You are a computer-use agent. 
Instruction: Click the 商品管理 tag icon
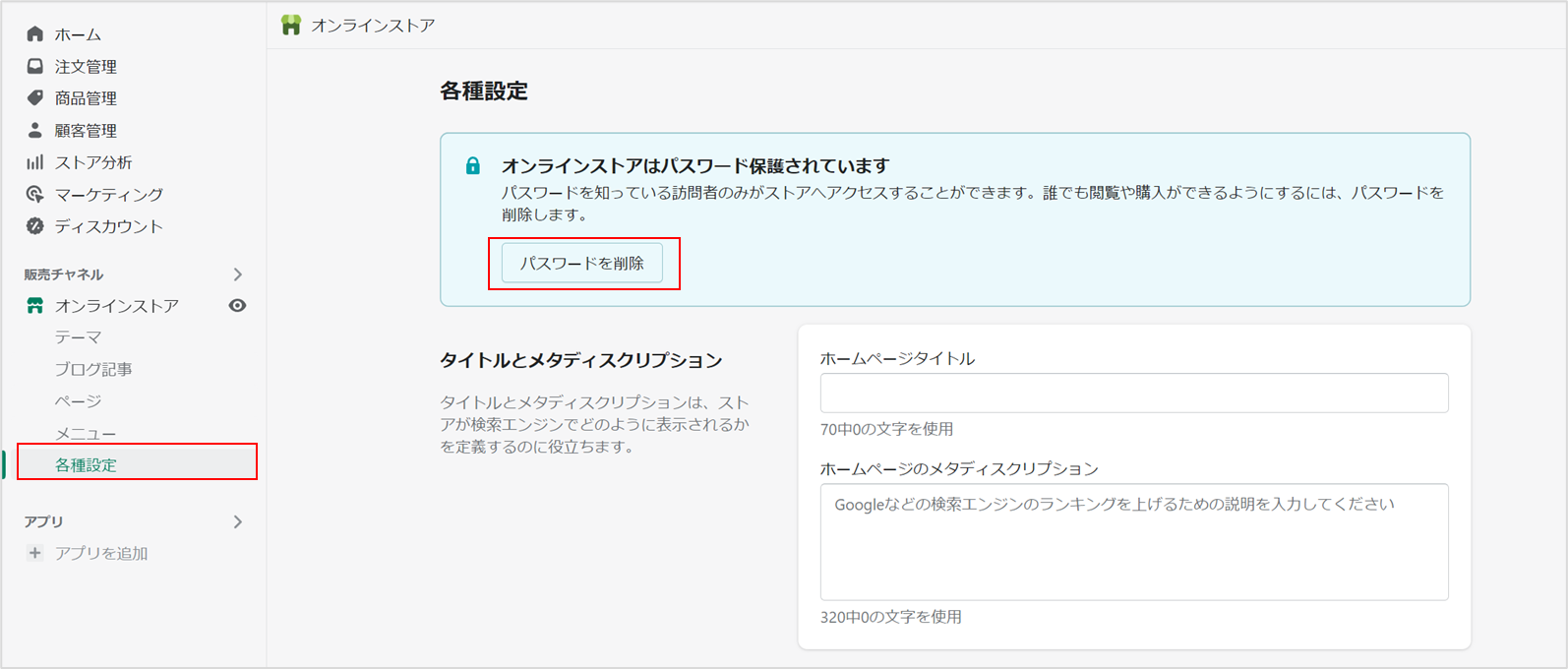click(x=35, y=97)
